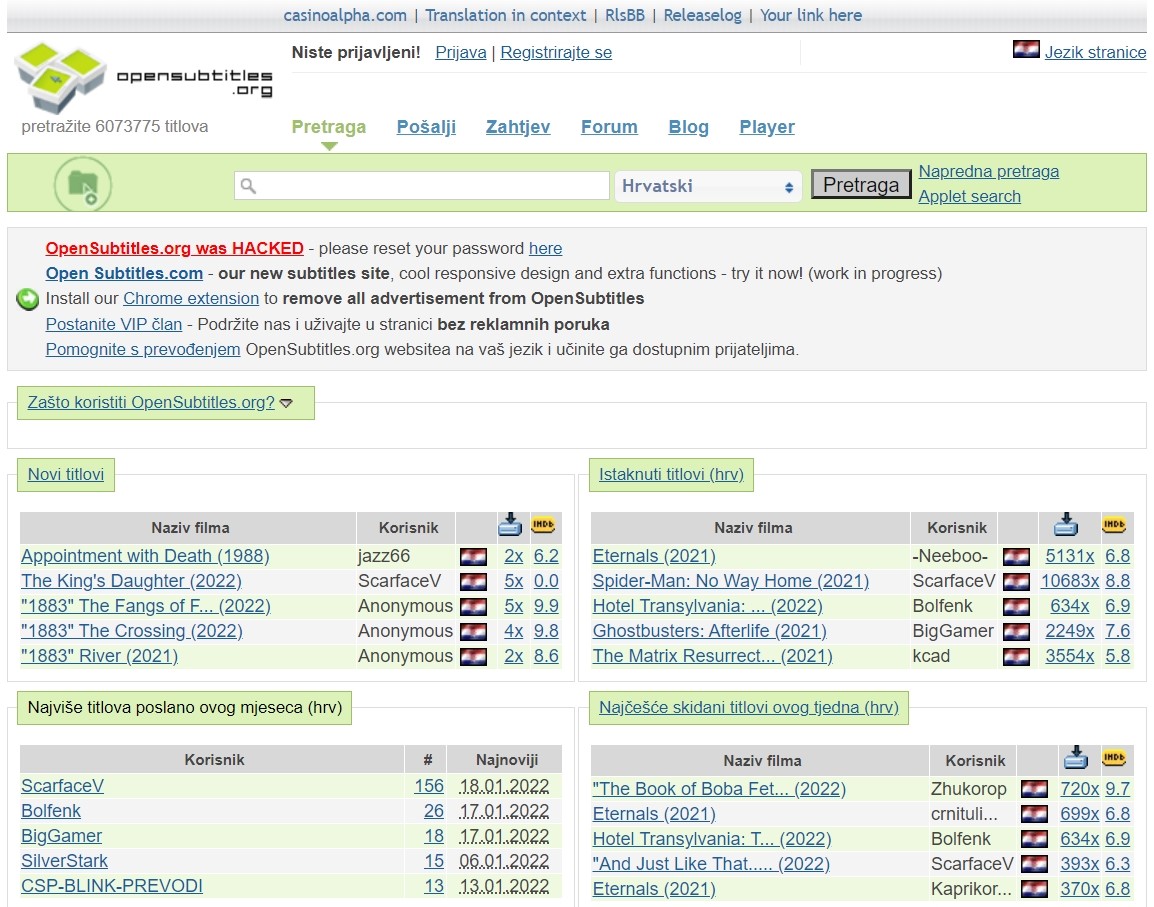Click flag in "1883" The Fangs of F... row
This screenshot has height=907, width=1154.
coord(473,607)
